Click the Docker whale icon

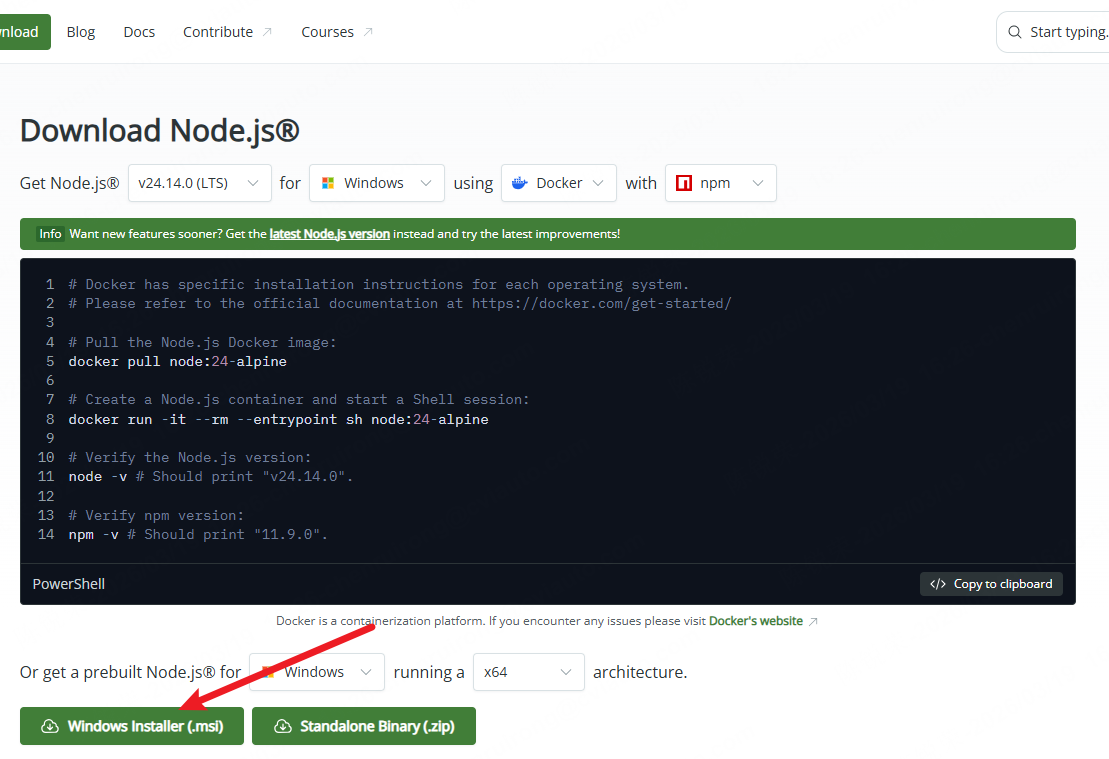[520, 183]
